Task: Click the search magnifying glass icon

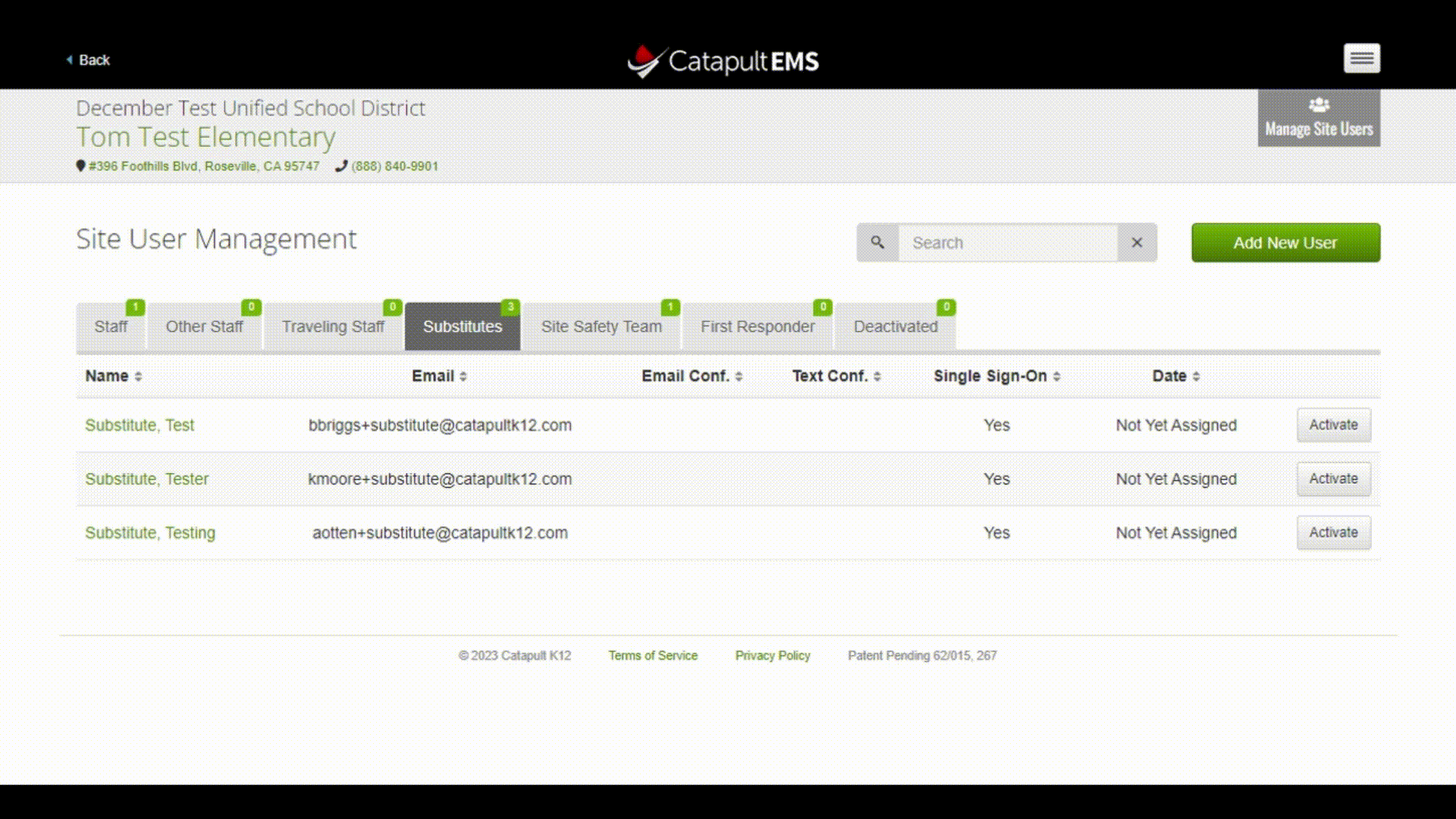Action: [x=877, y=242]
